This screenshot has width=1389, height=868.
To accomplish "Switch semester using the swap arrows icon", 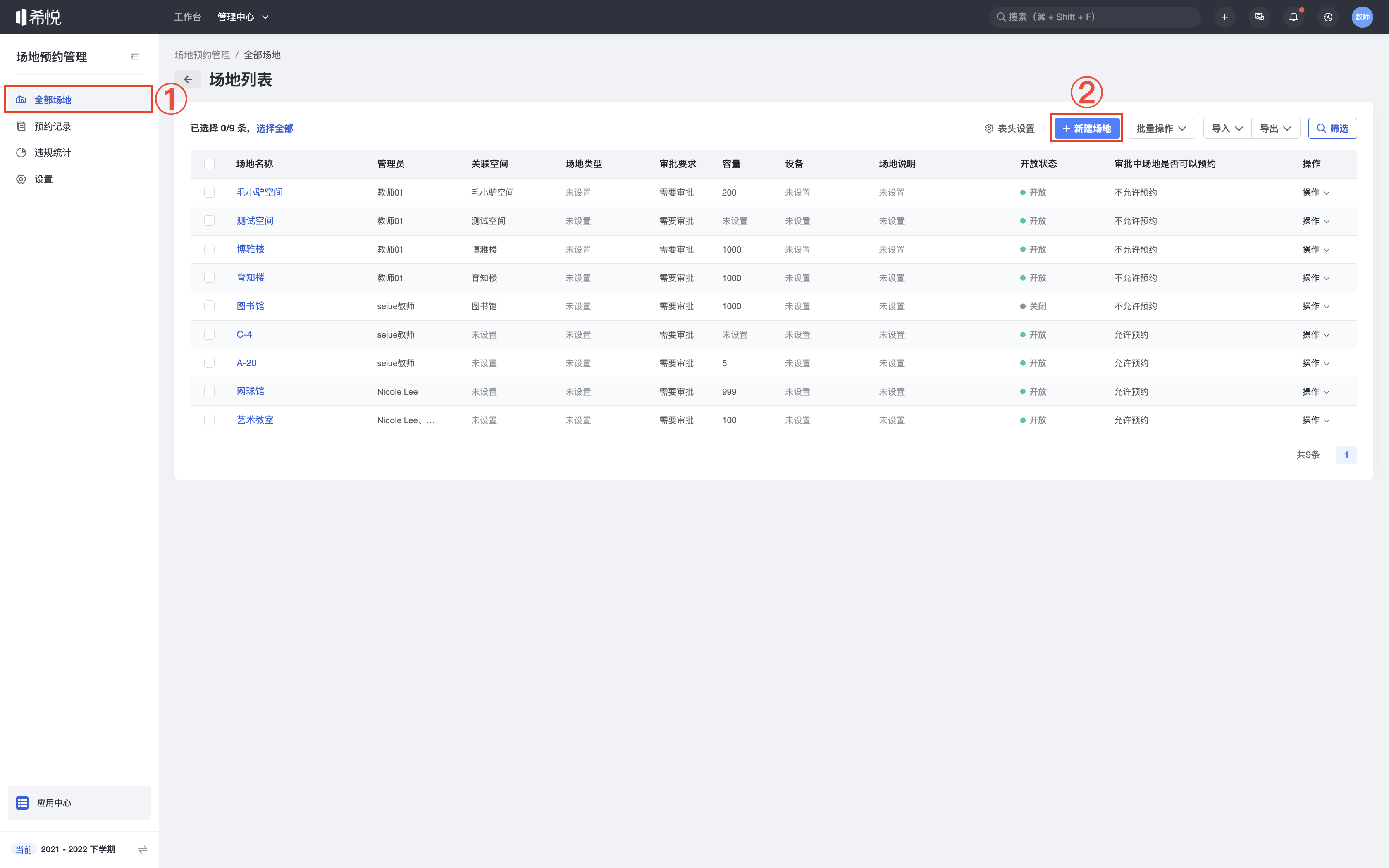I will click(x=143, y=849).
